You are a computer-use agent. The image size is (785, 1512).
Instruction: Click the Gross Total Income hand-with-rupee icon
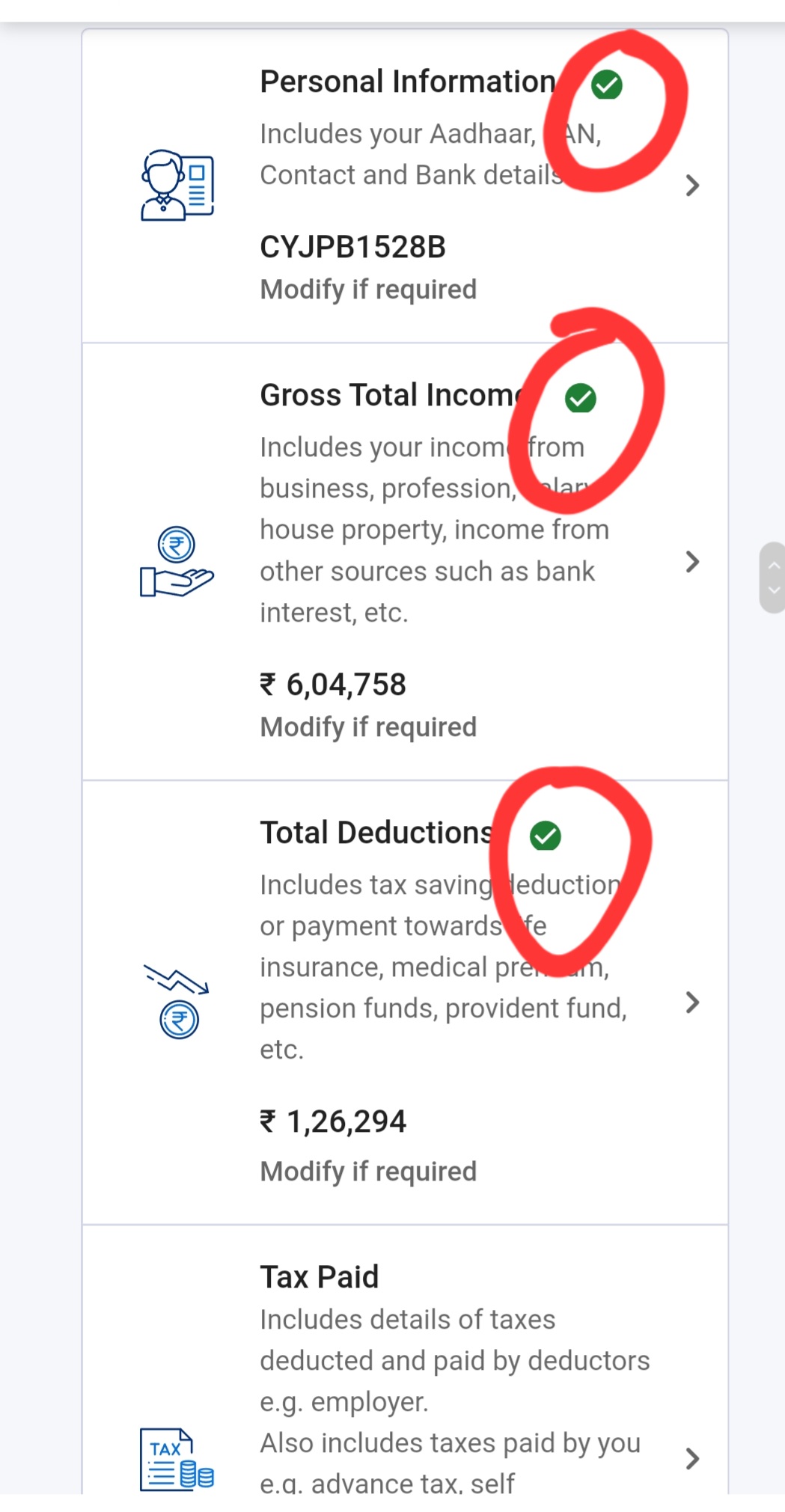177,562
